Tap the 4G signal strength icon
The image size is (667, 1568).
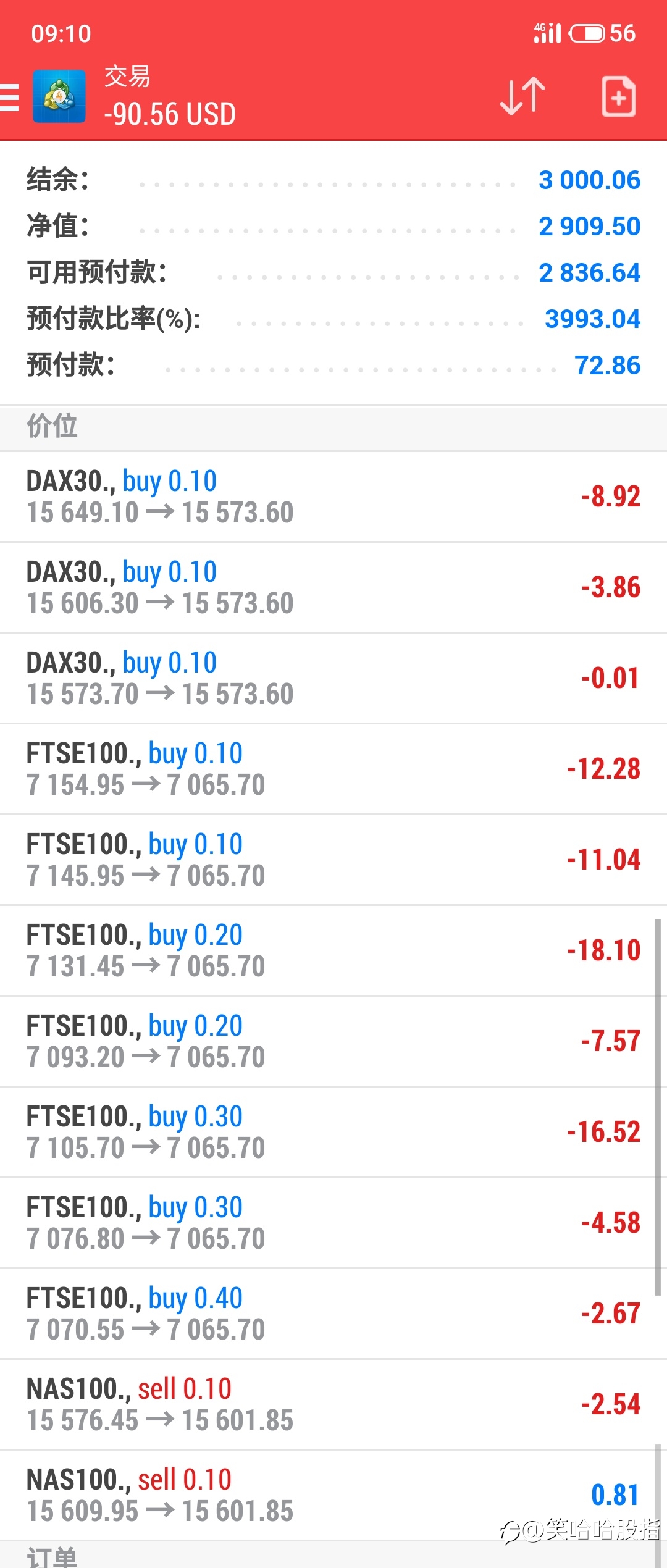coord(547,33)
